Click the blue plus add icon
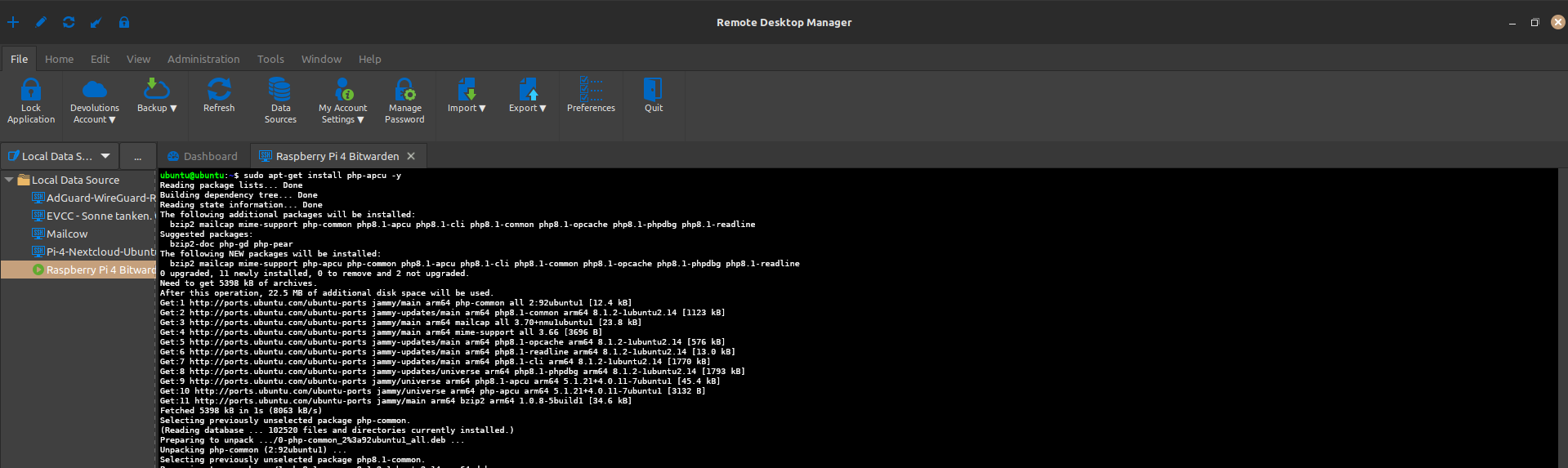This screenshot has width=1568, height=468. coord(13,22)
